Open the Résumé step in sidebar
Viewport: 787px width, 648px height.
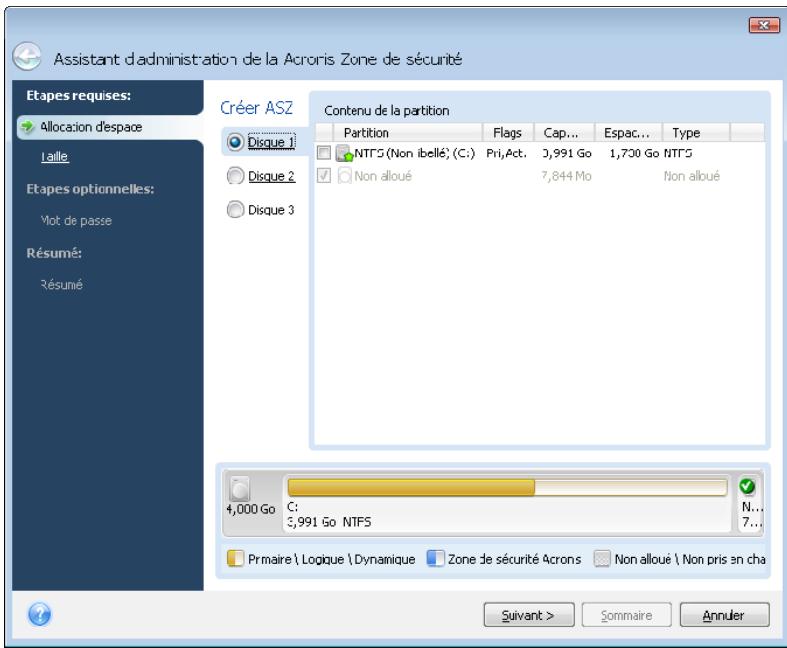tap(61, 285)
